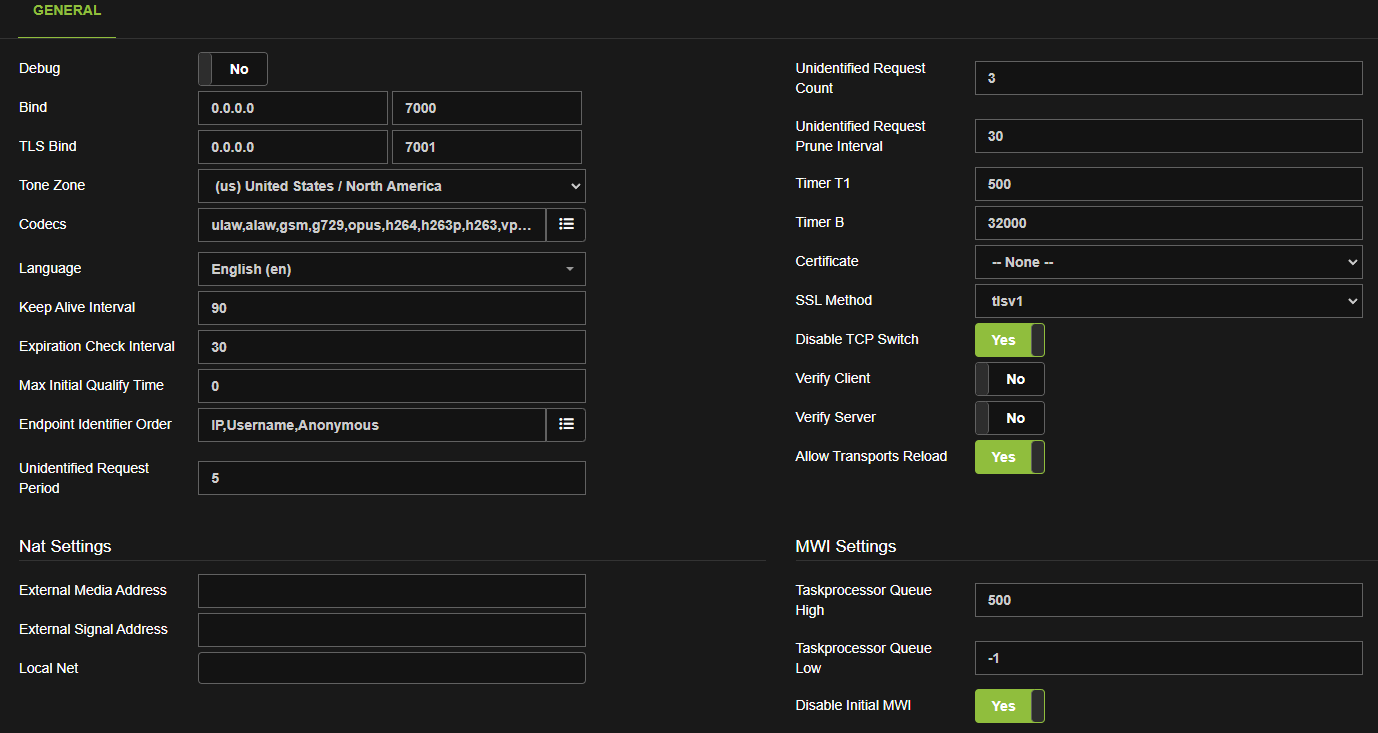Click the Local Net field
1378x733 pixels.
pos(392,668)
